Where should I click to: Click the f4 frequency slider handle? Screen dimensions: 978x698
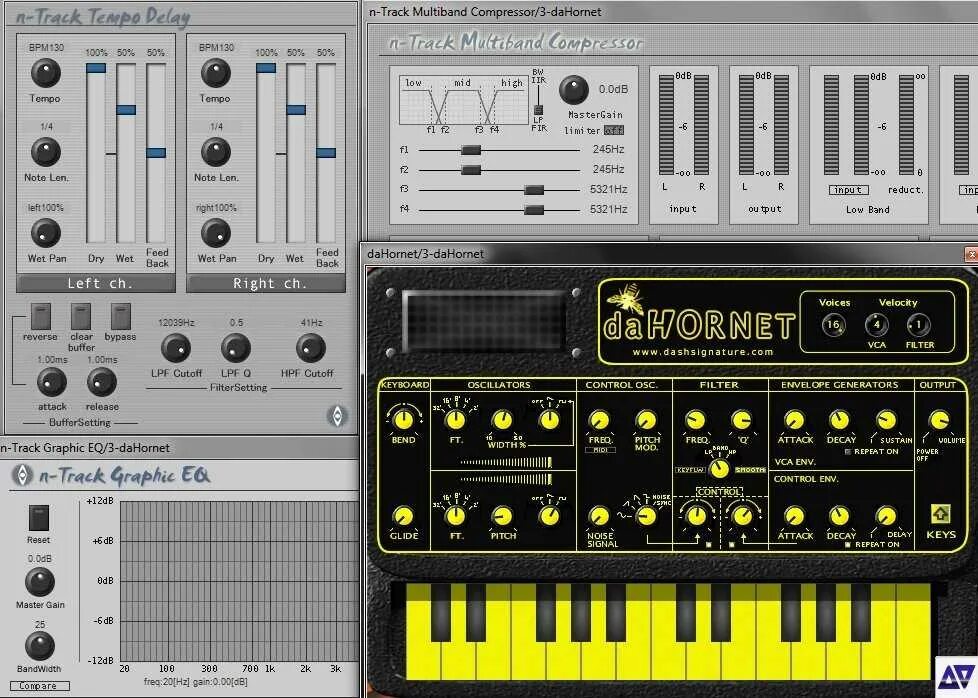coord(534,210)
